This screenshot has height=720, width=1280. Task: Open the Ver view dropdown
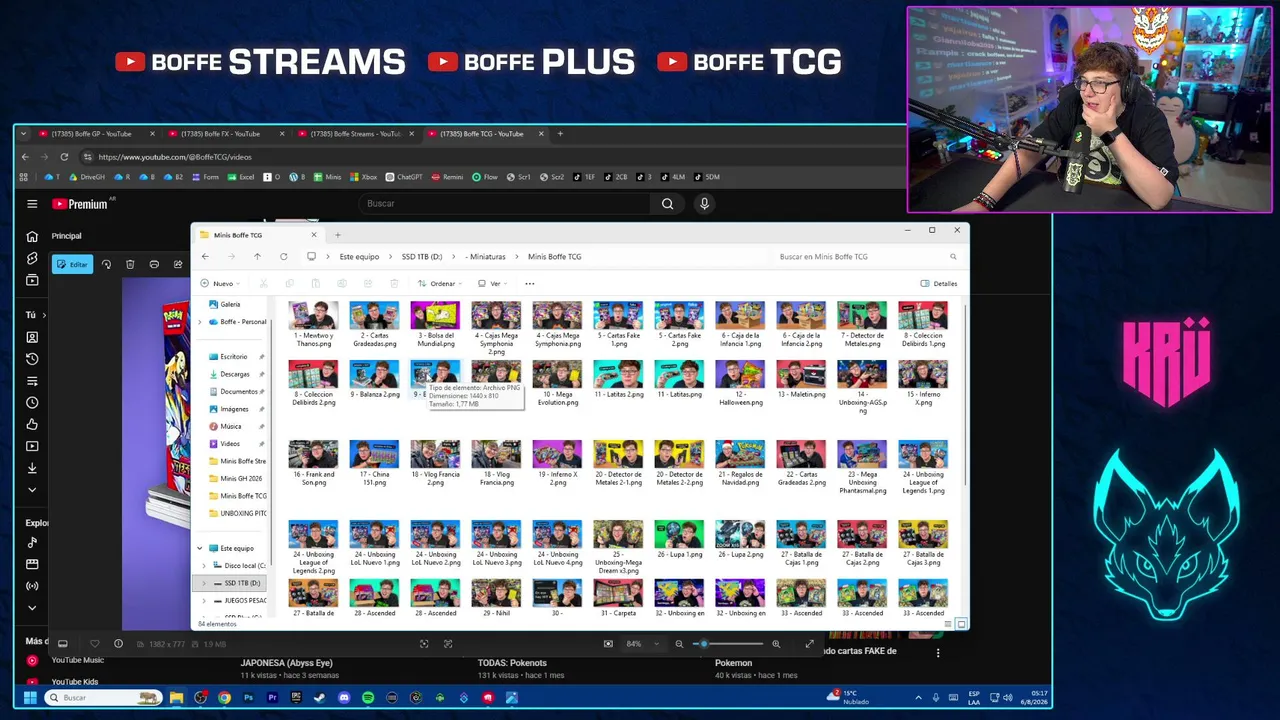point(491,284)
